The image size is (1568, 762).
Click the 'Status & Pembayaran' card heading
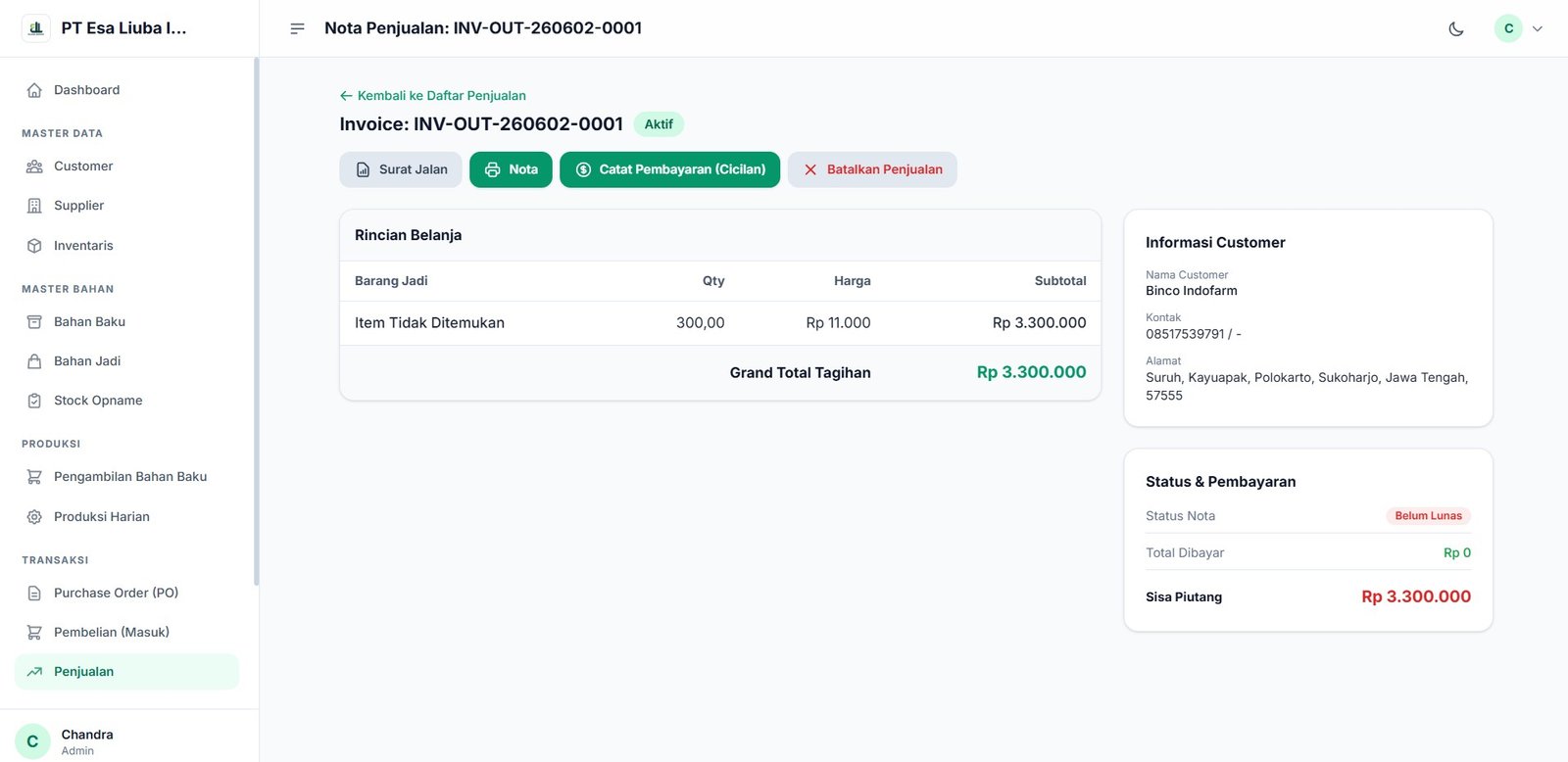[1220, 482]
